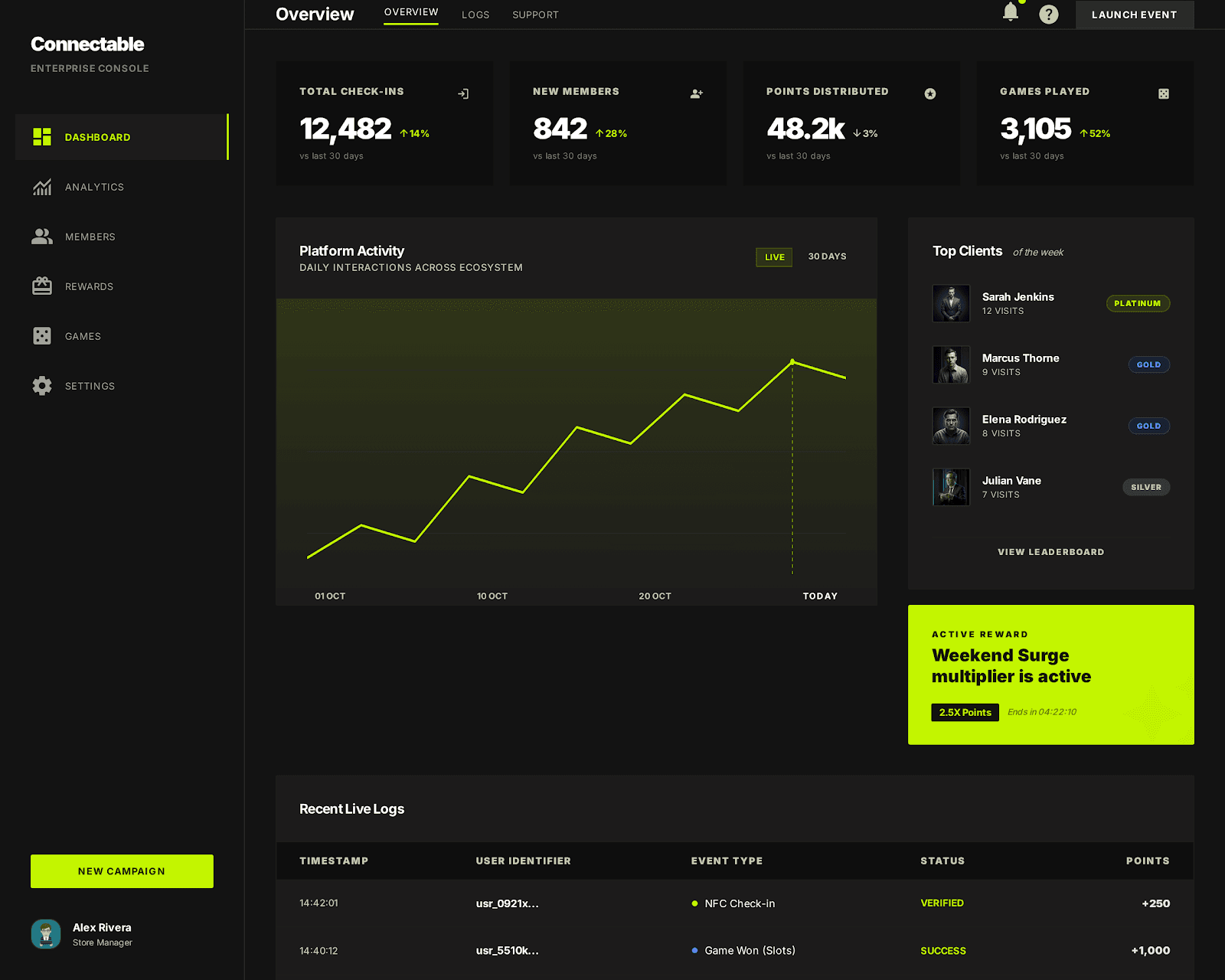Image resolution: width=1225 pixels, height=980 pixels.
Task: Click Alex Rivera's account avatar
Action: tap(45, 934)
